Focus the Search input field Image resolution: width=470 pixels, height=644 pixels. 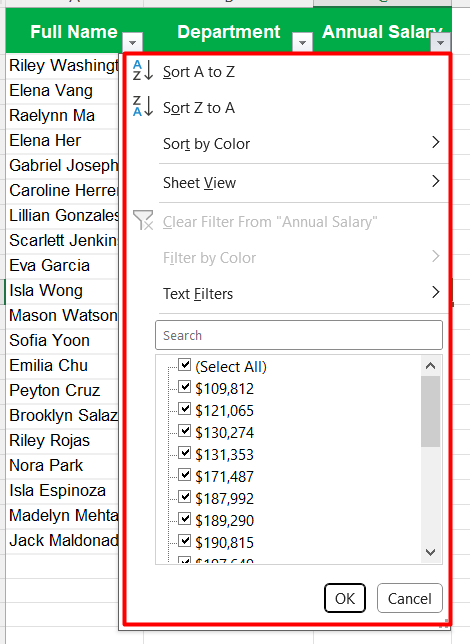pos(299,335)
